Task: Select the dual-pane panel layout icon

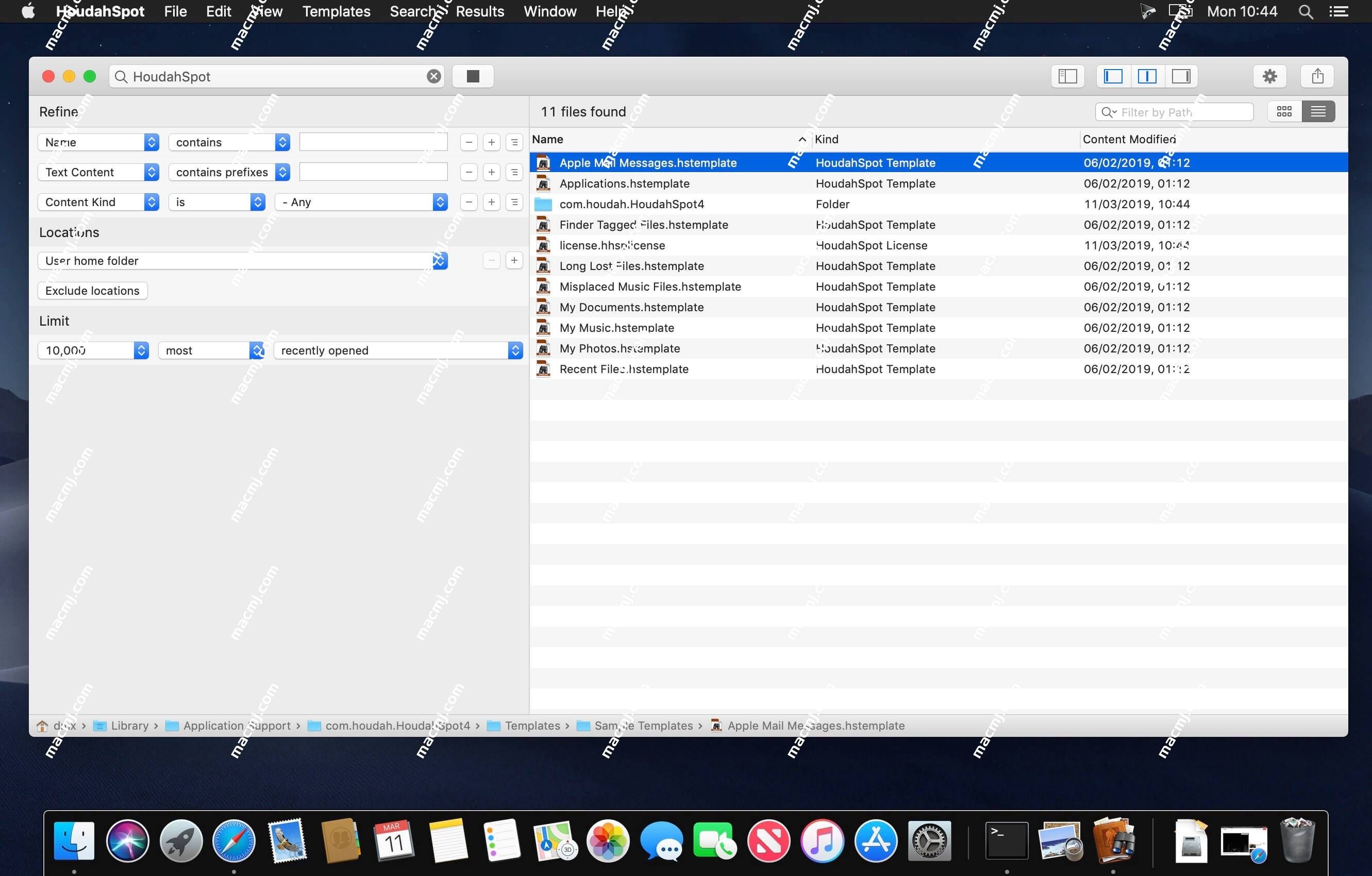Action: coord(1146,76)
